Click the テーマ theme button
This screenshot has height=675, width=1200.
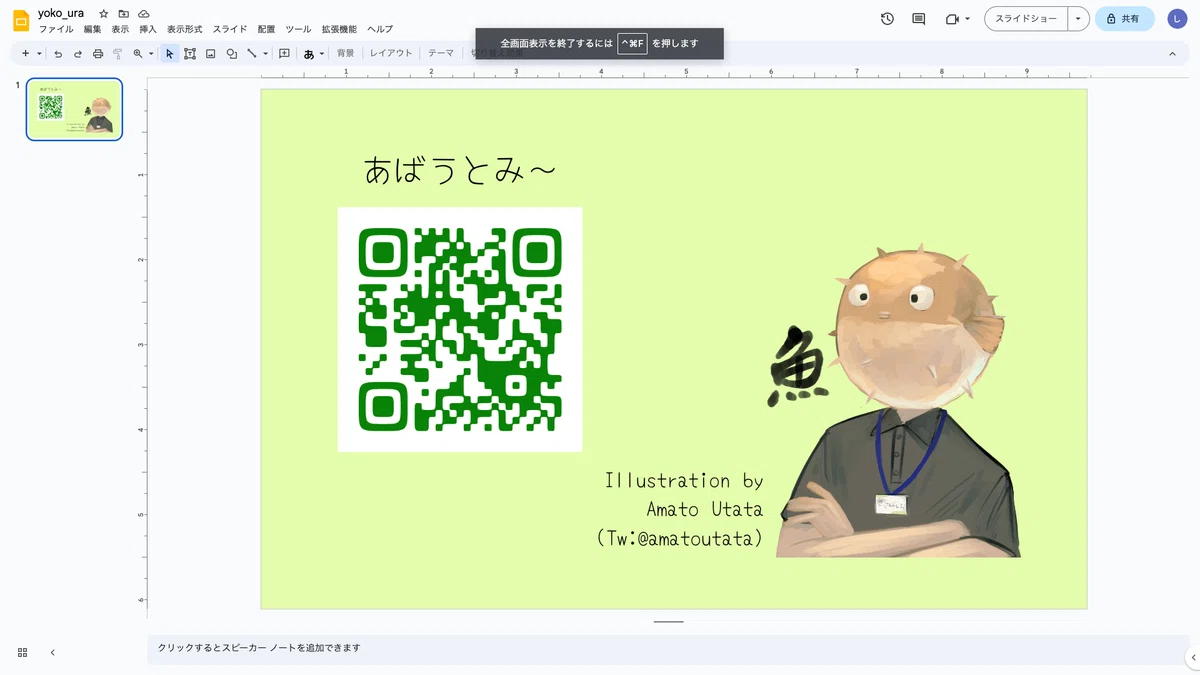441,53
